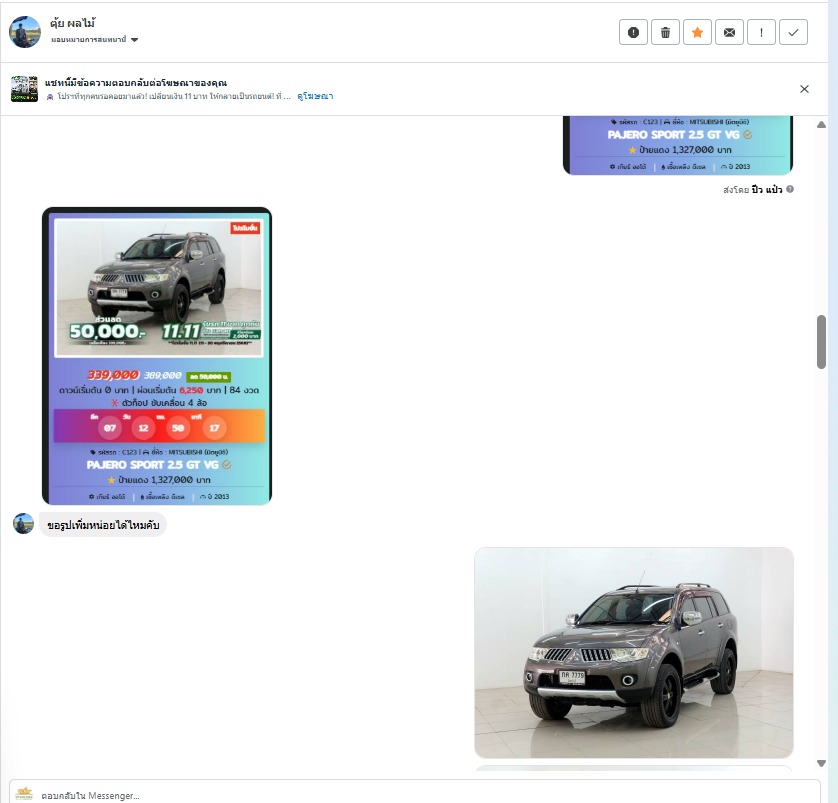This screenshot has width=838, height=803.
Task: Click sender info help icon beside ปิ่ว แป๋ว
Action: click(790, 189)
